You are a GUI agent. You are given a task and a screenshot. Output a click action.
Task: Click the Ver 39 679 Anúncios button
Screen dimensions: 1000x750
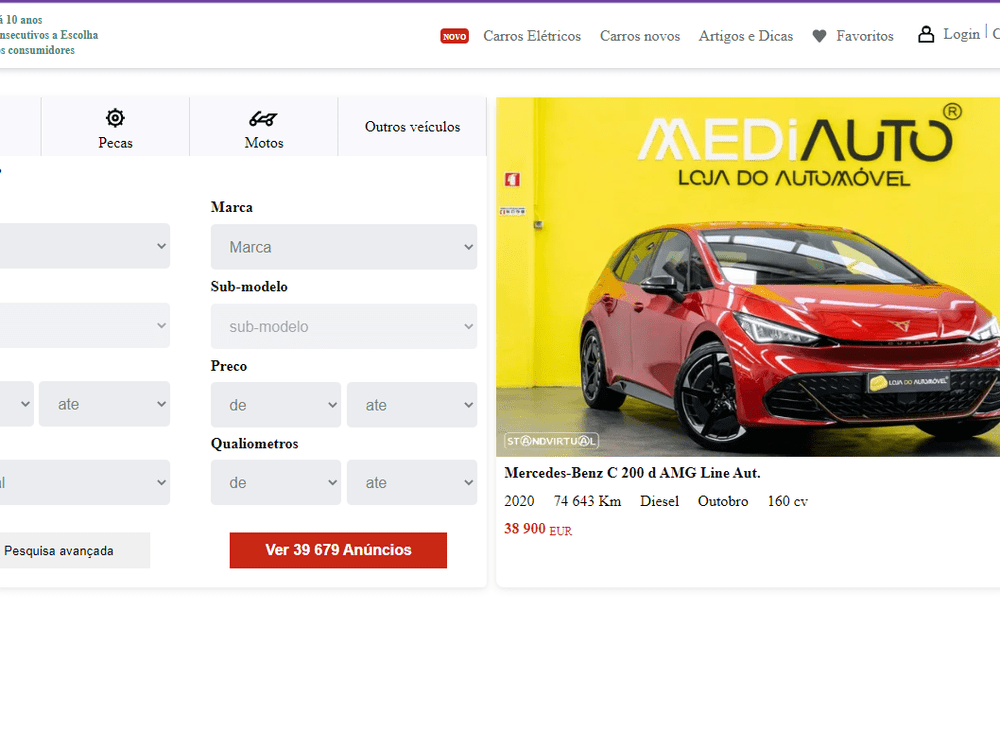[x=338, y=550]
